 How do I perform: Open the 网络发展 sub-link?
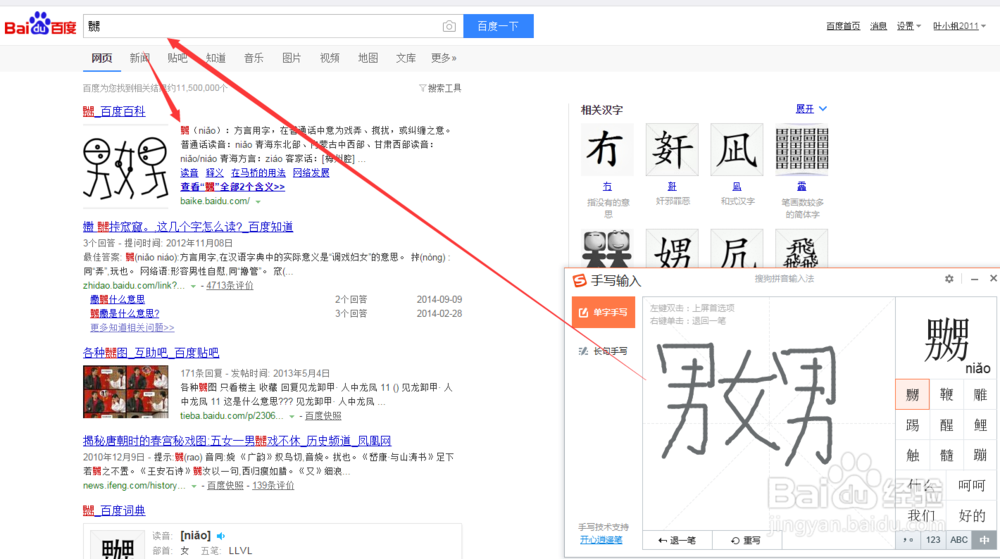[x=311, y=173]
